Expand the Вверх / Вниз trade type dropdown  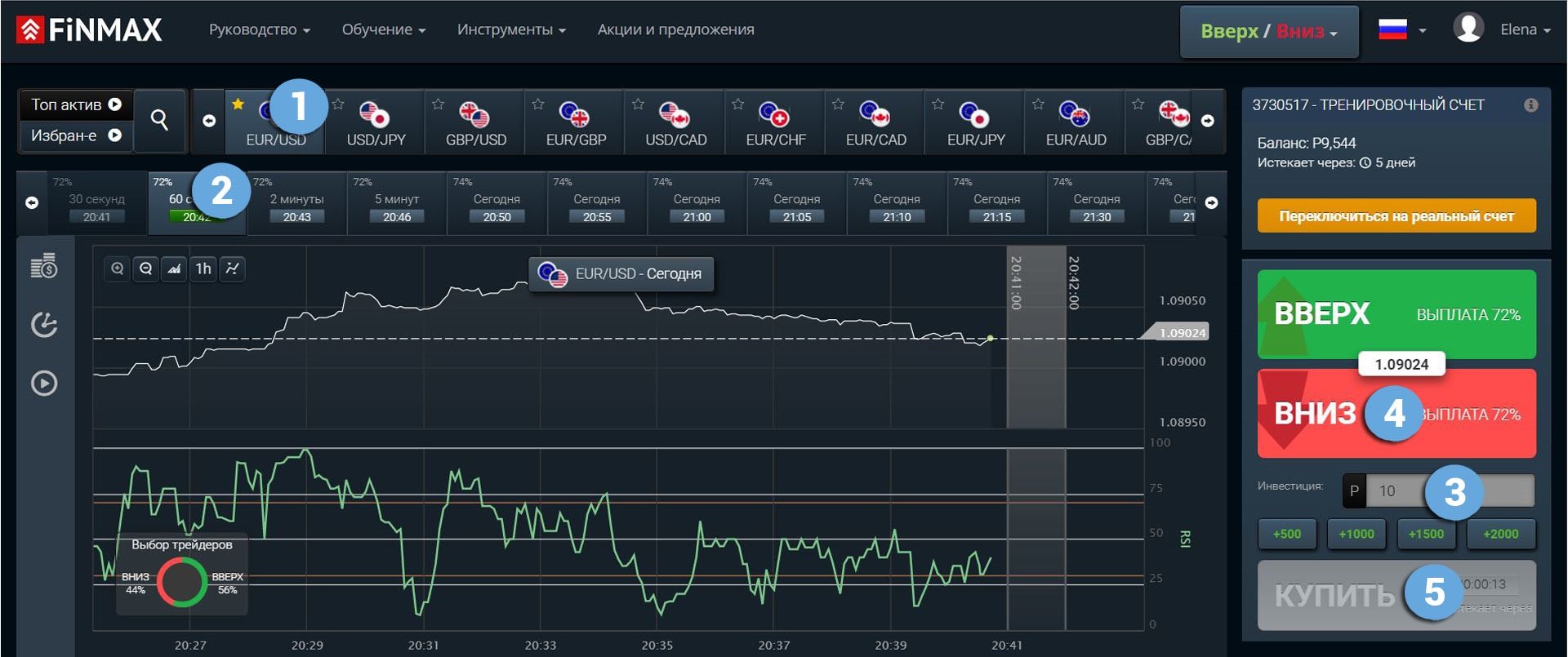1269,31
